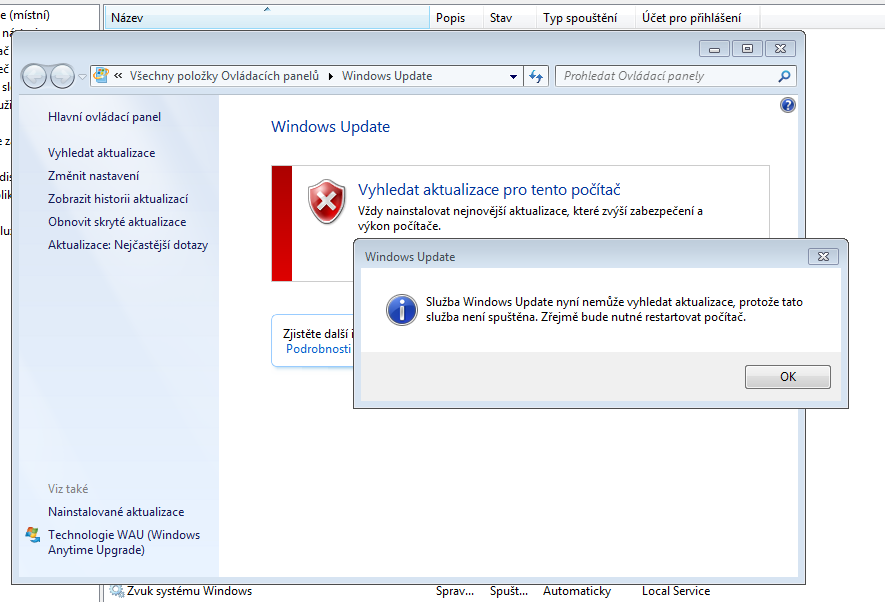Click the red shield error icon

(326, 201)
